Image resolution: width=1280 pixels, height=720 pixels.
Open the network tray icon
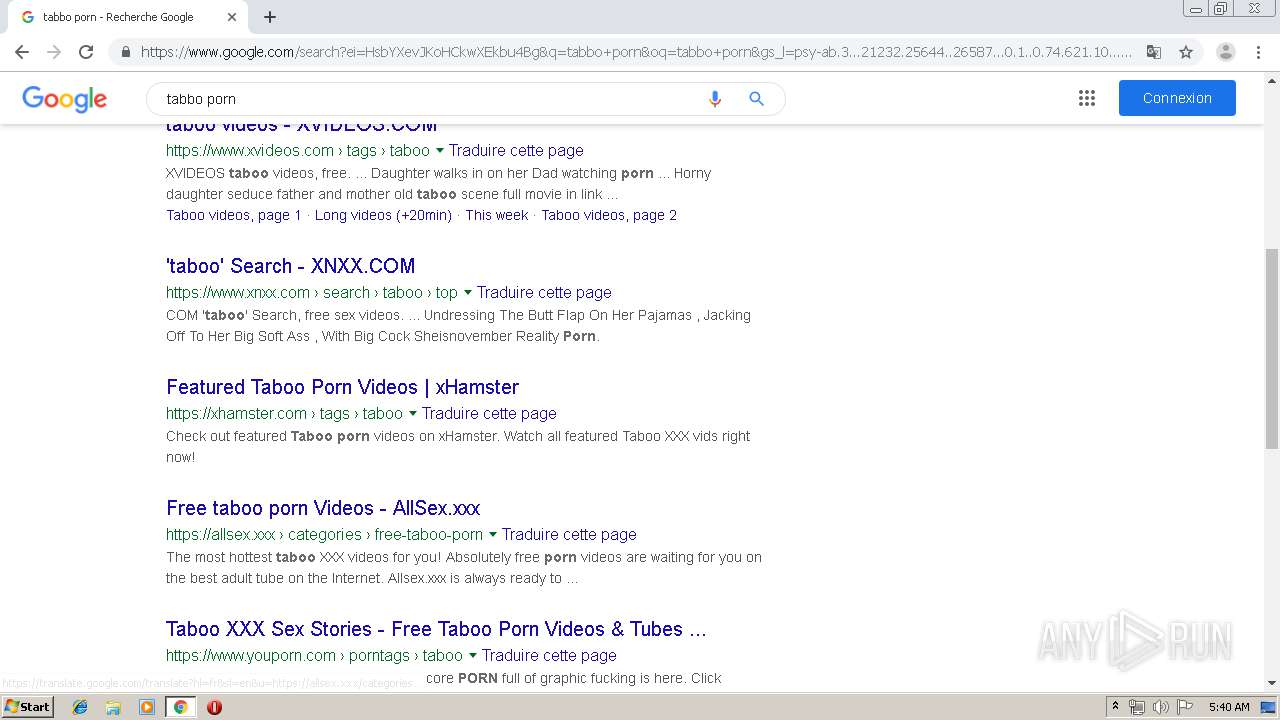coord(1137,707)
